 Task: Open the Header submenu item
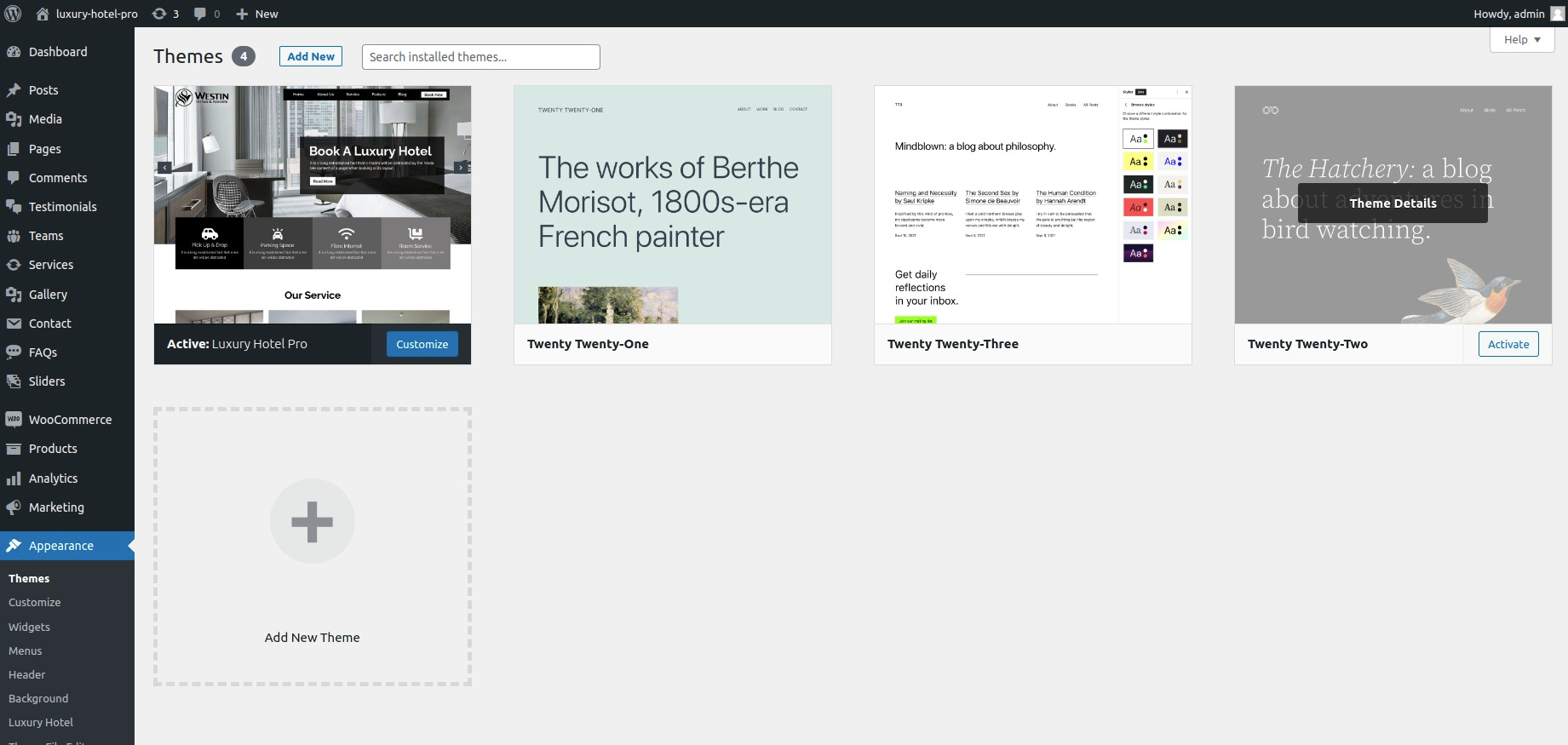click(27, 674)
